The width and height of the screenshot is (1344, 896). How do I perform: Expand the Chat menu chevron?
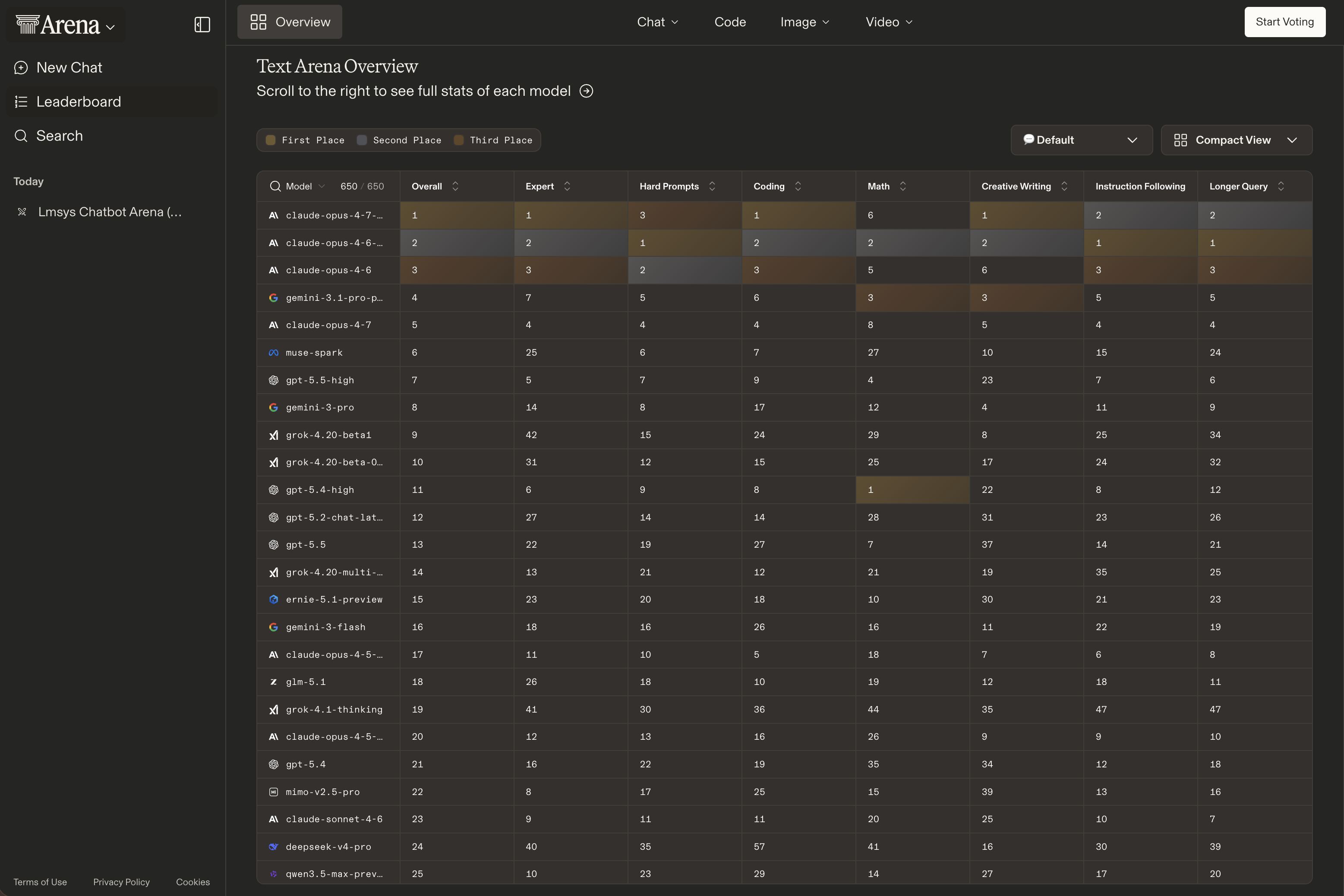[675, 22]
